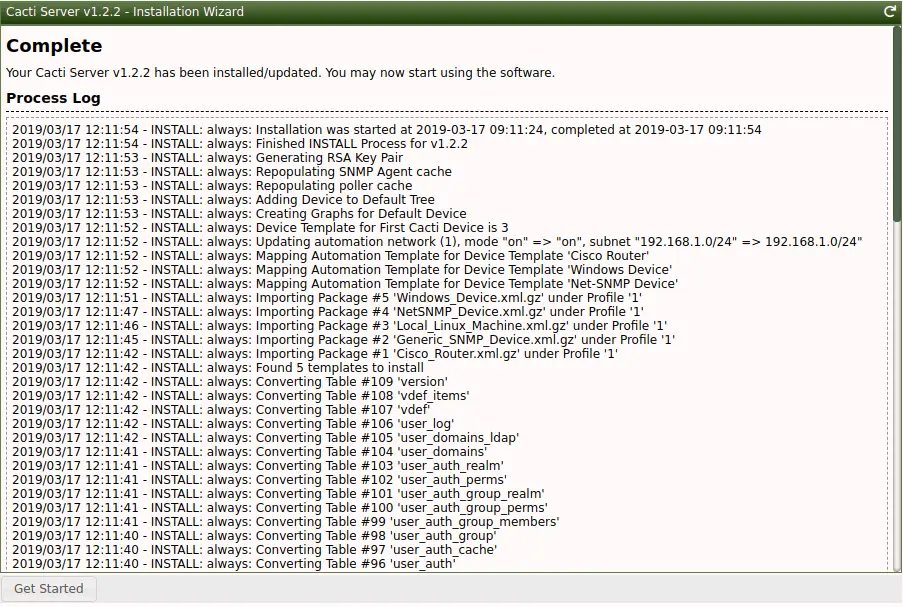Click 'Repopulating SNMP Agent cache' log line

coord(232,172)
